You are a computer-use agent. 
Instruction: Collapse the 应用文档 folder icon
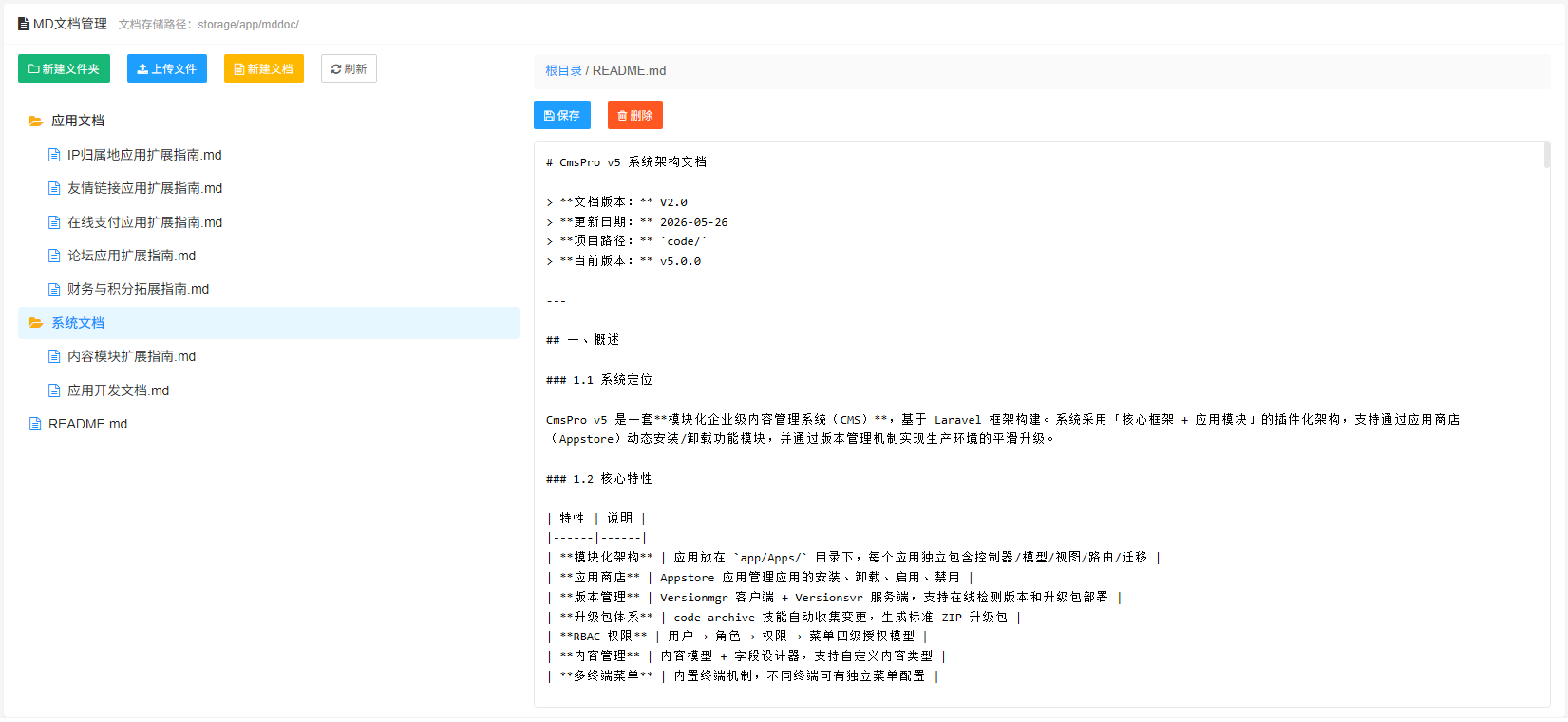(36, 121)
